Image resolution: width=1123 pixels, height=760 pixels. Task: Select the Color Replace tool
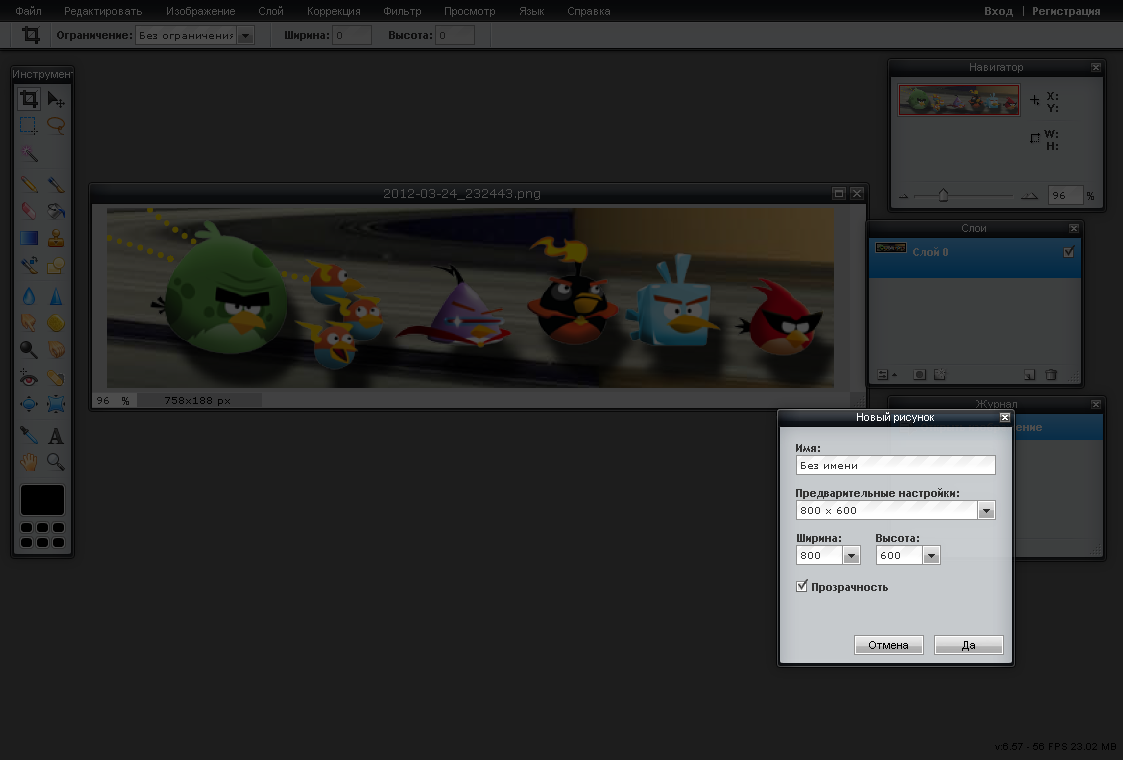tap(29, 265)
